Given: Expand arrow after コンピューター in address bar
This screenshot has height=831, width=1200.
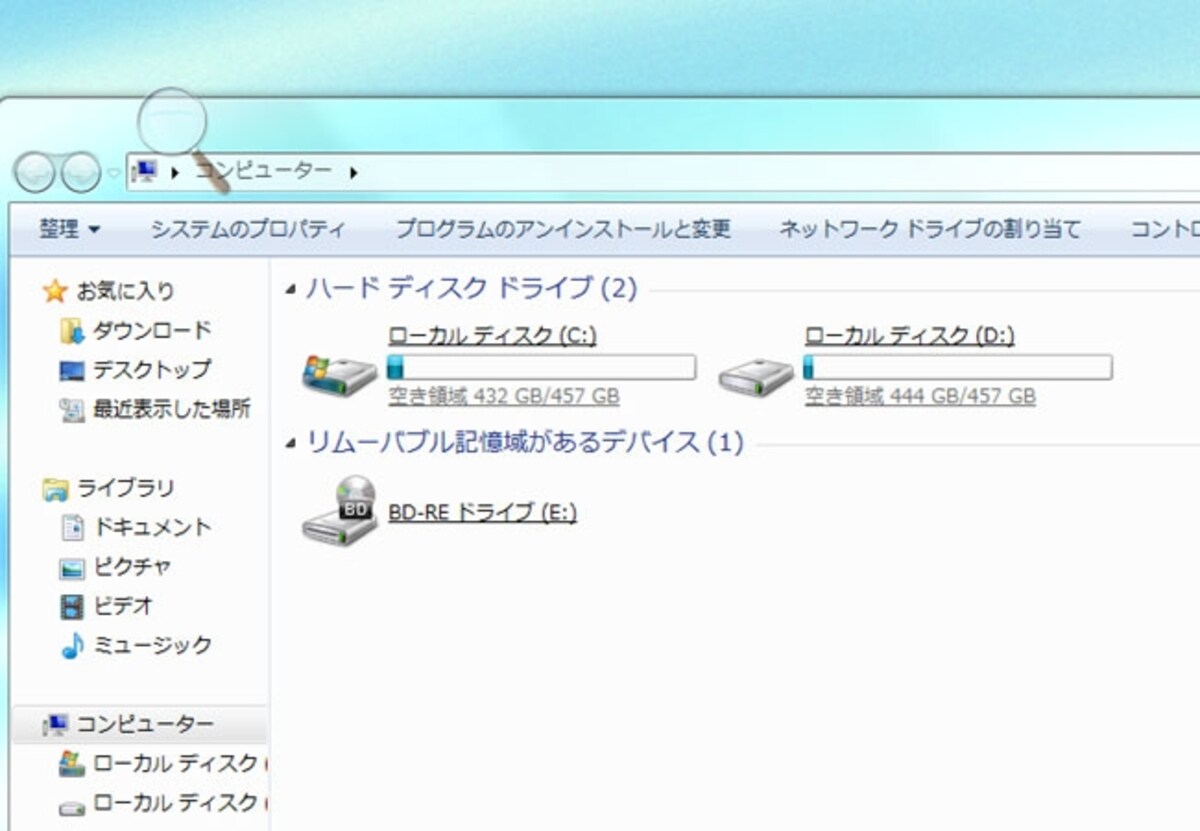Looking at the screenshot, I should point(353,173).
